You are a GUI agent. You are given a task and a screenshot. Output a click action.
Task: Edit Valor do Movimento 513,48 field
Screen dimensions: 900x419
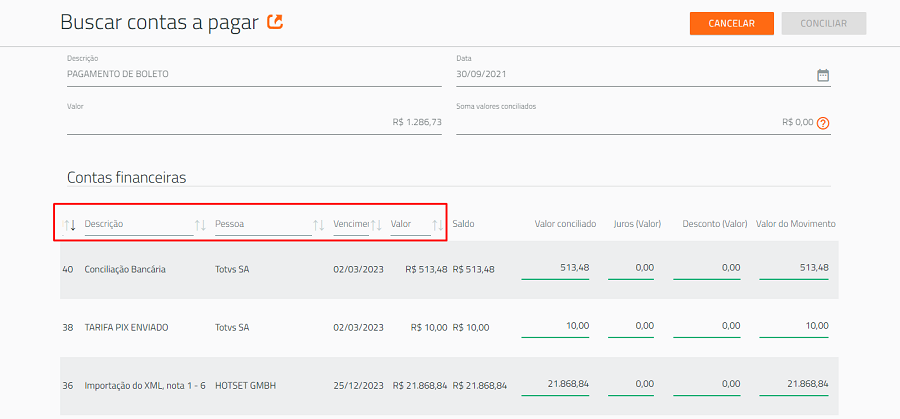click(x=794, y=268)
